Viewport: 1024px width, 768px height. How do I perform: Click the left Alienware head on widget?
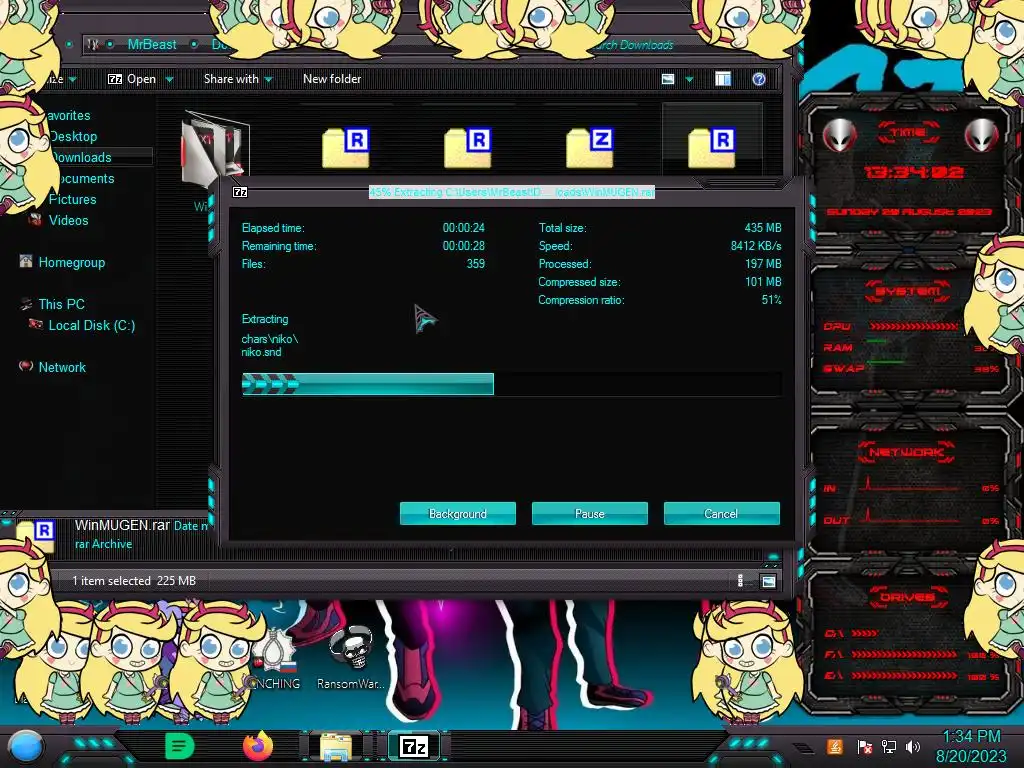point(839,135)
